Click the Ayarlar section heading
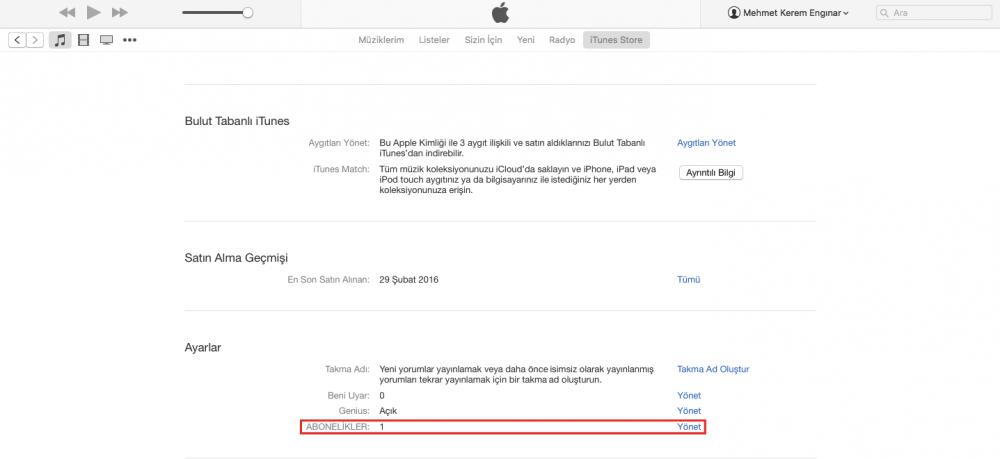 coord(203,348)
